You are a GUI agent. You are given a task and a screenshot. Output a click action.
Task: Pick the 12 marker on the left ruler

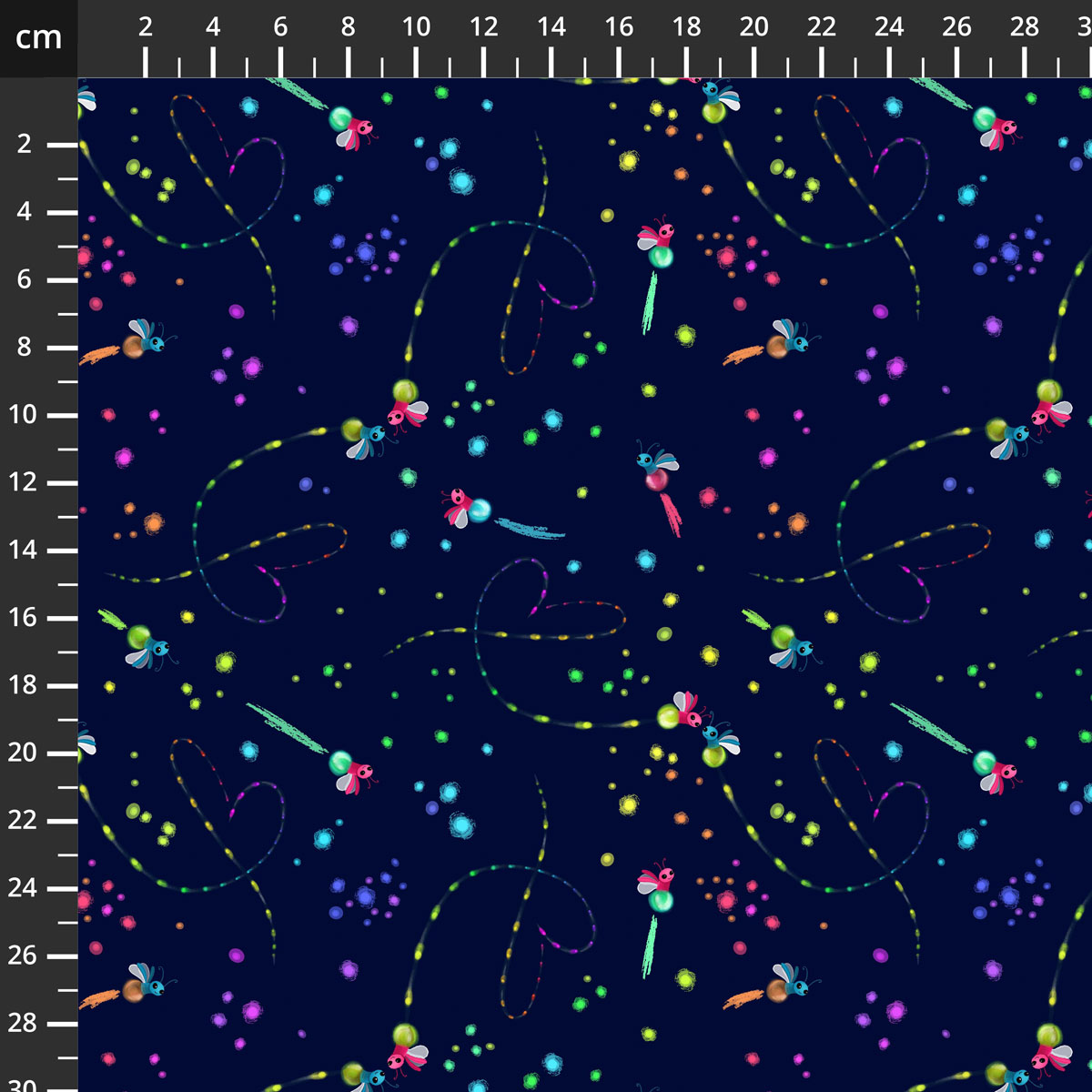click(x=24, y=482)
